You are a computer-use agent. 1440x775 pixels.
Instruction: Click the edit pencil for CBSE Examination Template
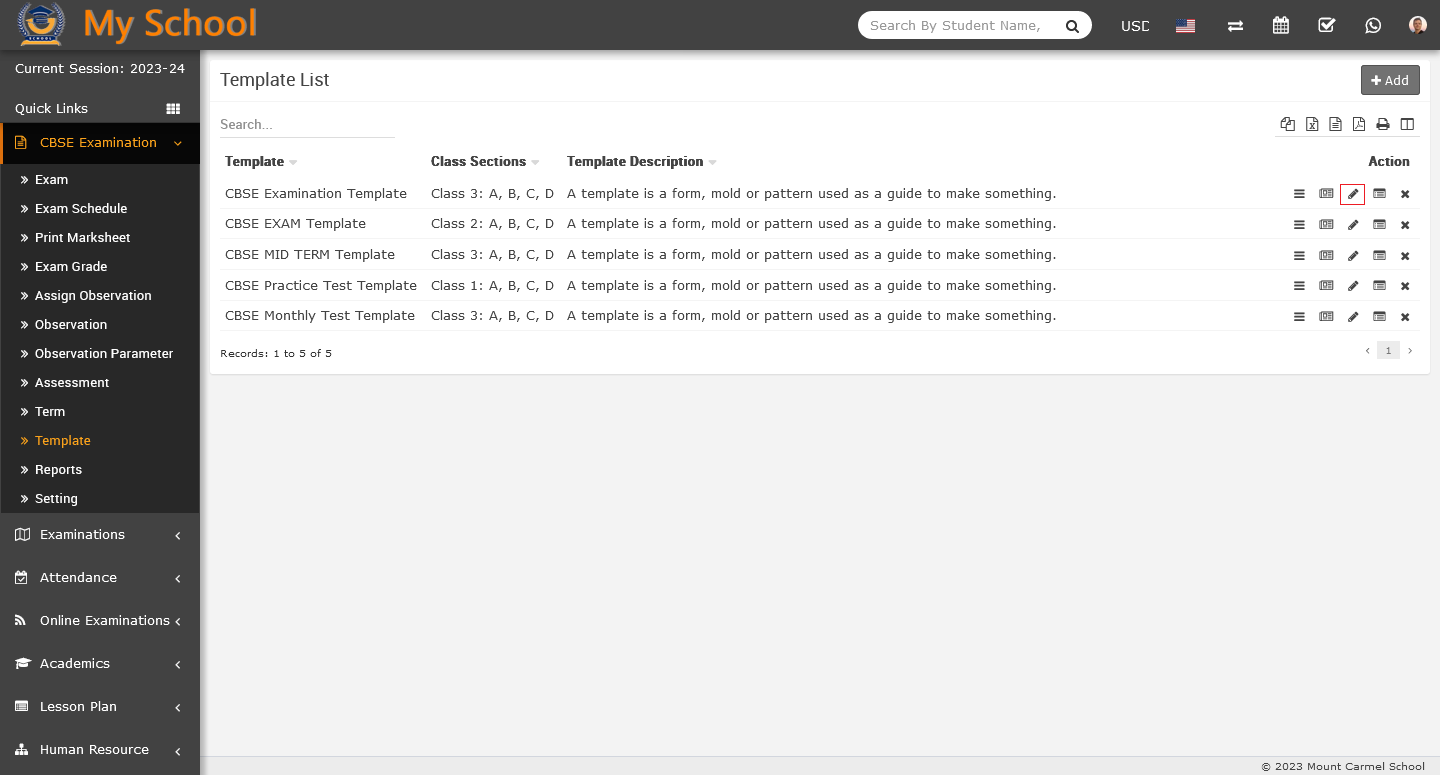(x=1352, y=194)
